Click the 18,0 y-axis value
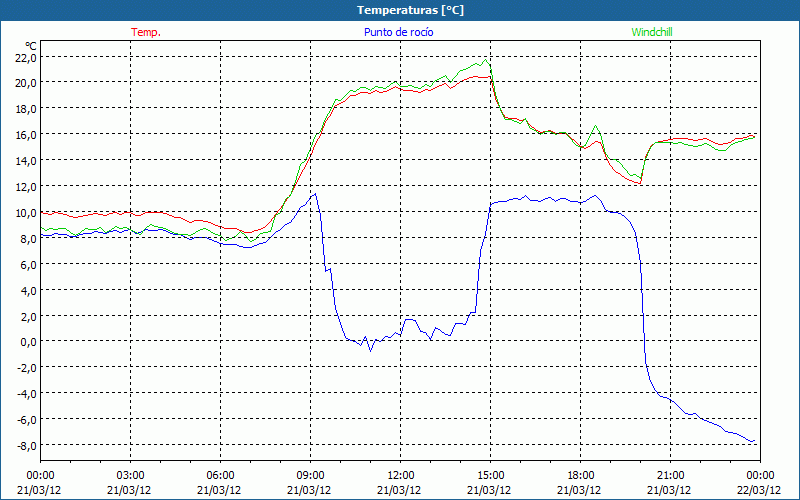The image size is (800, 500). point(26,109)
